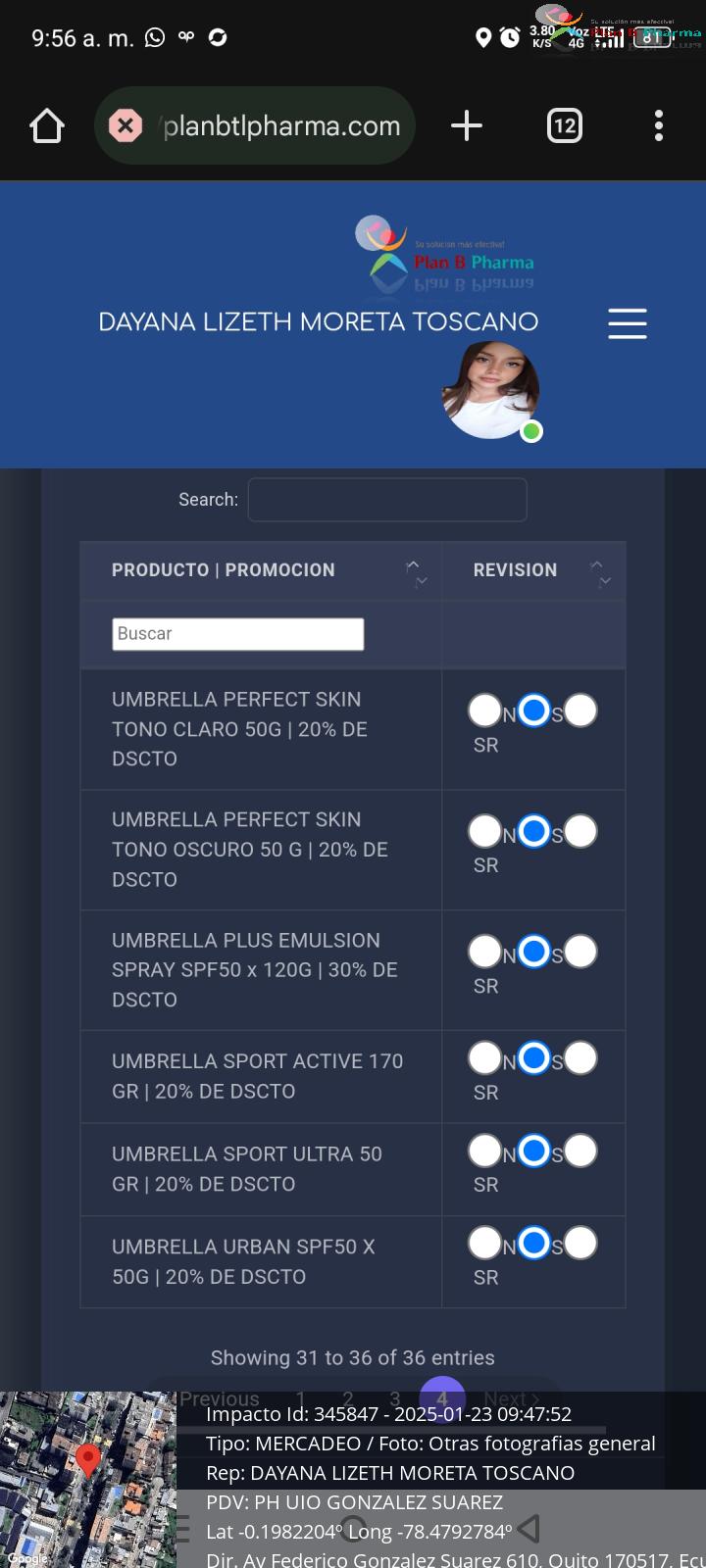The width and height of the screenshot is (706, 1568).
Task: Tap the Plan B Pharma logo
Action: click(446, 253)
